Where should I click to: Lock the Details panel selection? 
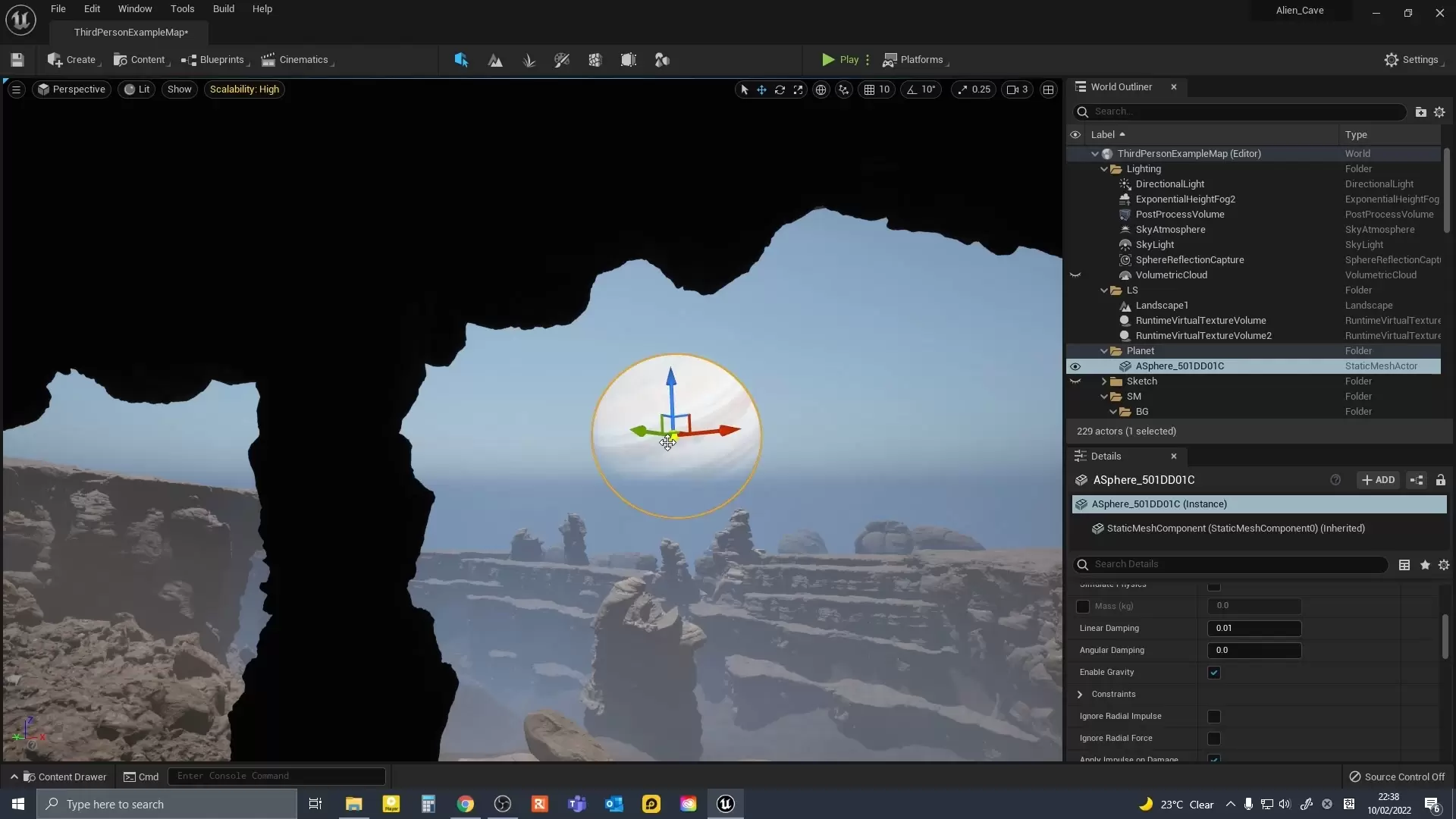(x=1440, y=480)
